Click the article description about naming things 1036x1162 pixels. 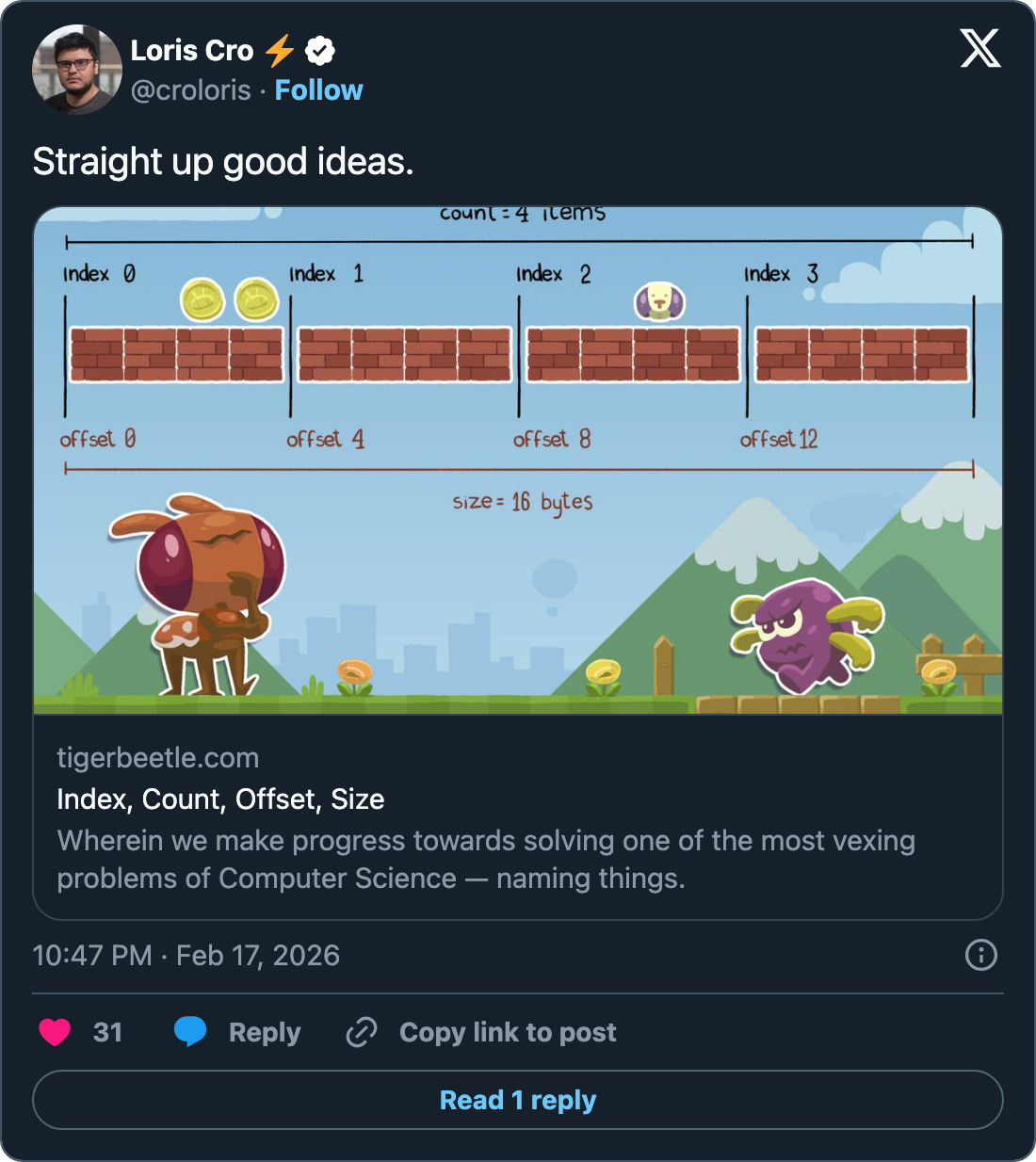tap(485, 859)
